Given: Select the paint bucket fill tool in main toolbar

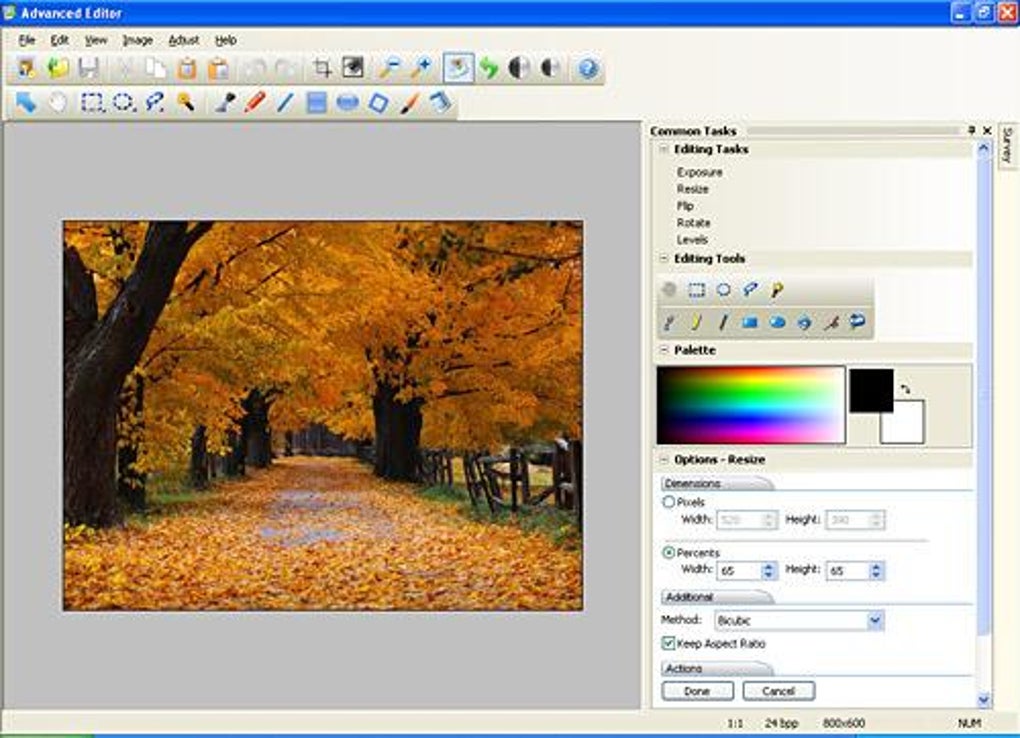Looking at the screenshot, I should pos(440,102).
